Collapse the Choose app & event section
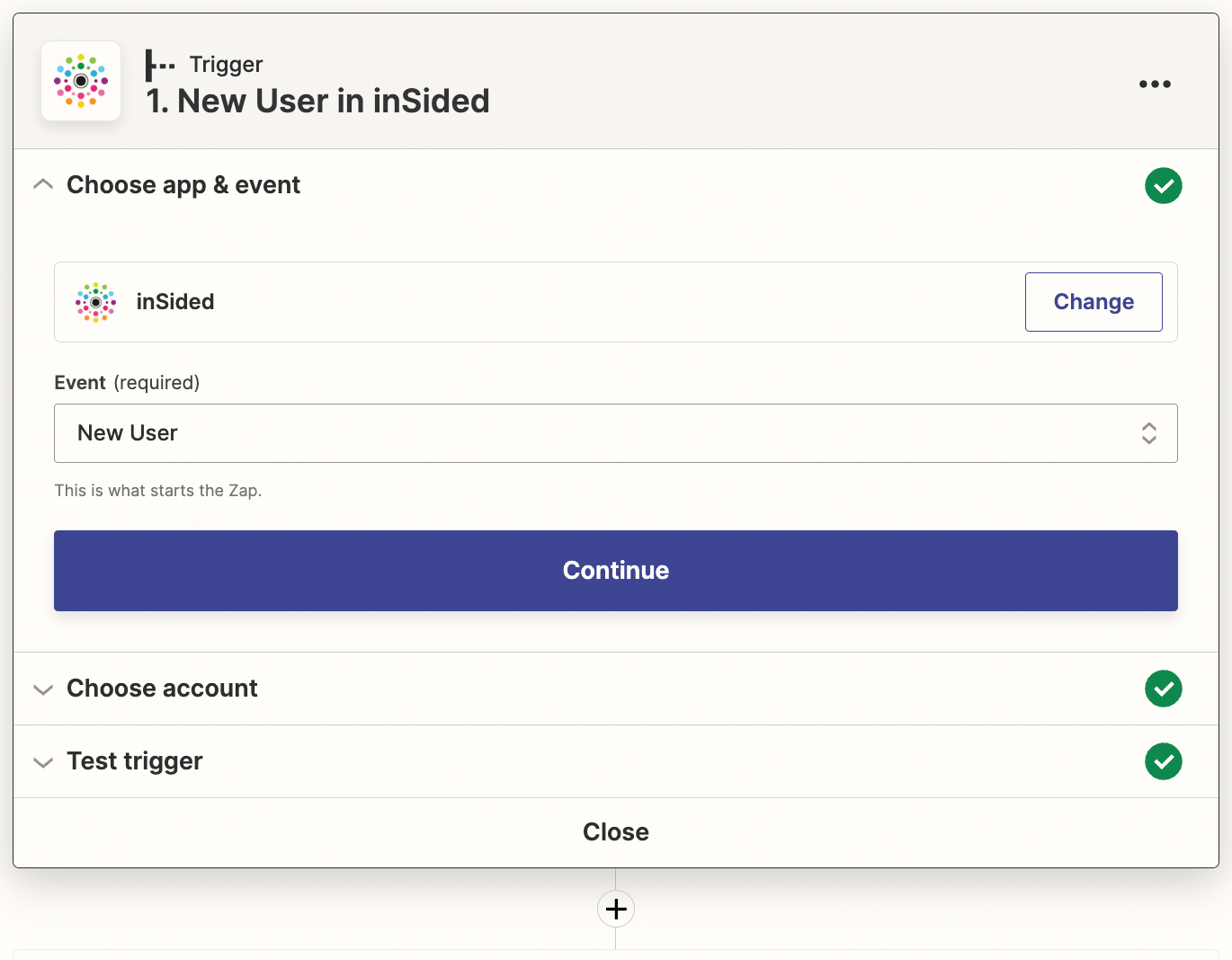This screenshot has height=960, width=1232. coord(42,184)
